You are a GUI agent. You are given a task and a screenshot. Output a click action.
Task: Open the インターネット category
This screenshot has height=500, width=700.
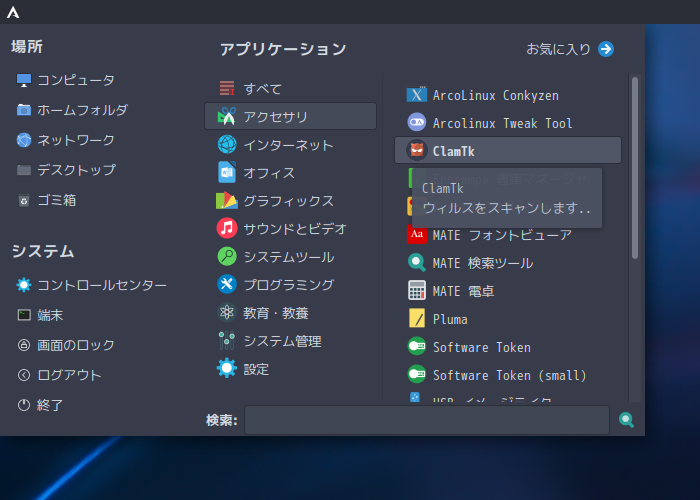click(x=290, y=144)
